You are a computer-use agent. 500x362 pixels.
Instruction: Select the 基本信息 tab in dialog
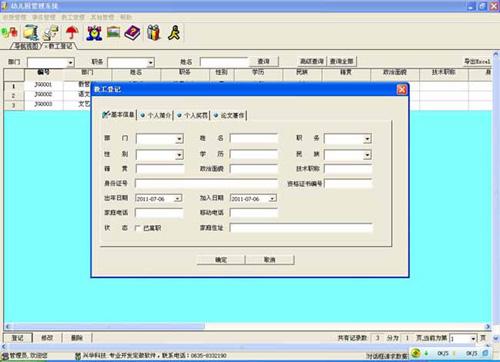pyautogui.click(x=119, y=115)
